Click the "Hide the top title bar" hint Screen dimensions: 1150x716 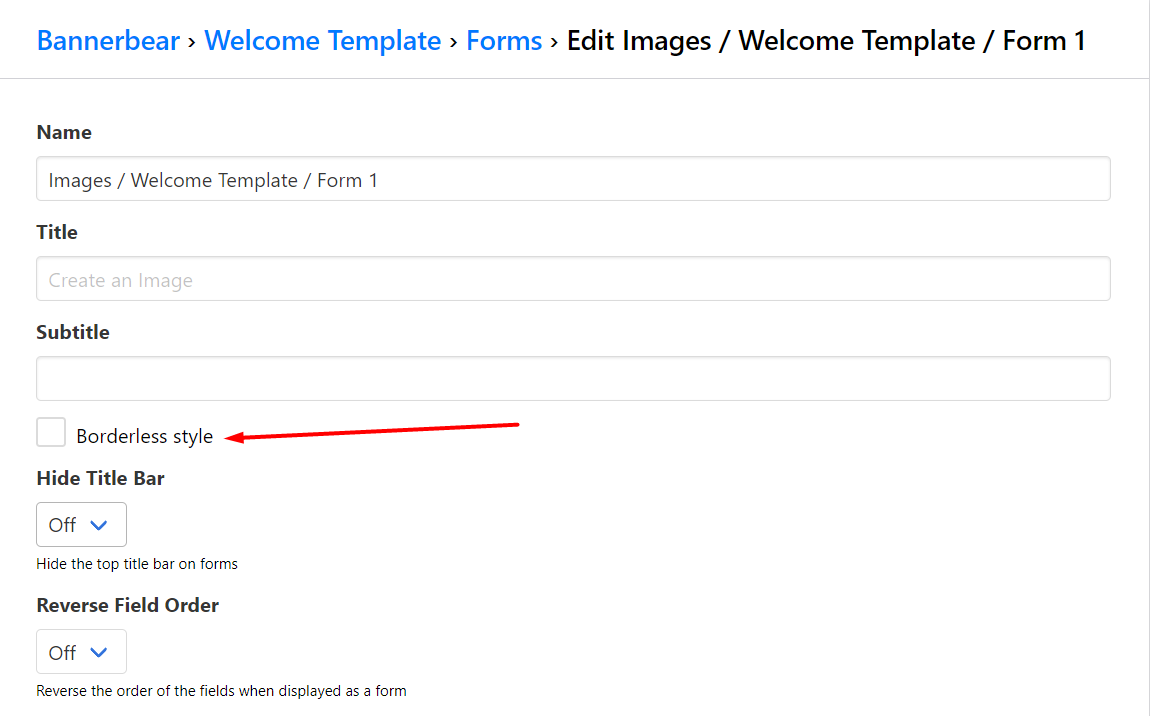tap(137, 564)
